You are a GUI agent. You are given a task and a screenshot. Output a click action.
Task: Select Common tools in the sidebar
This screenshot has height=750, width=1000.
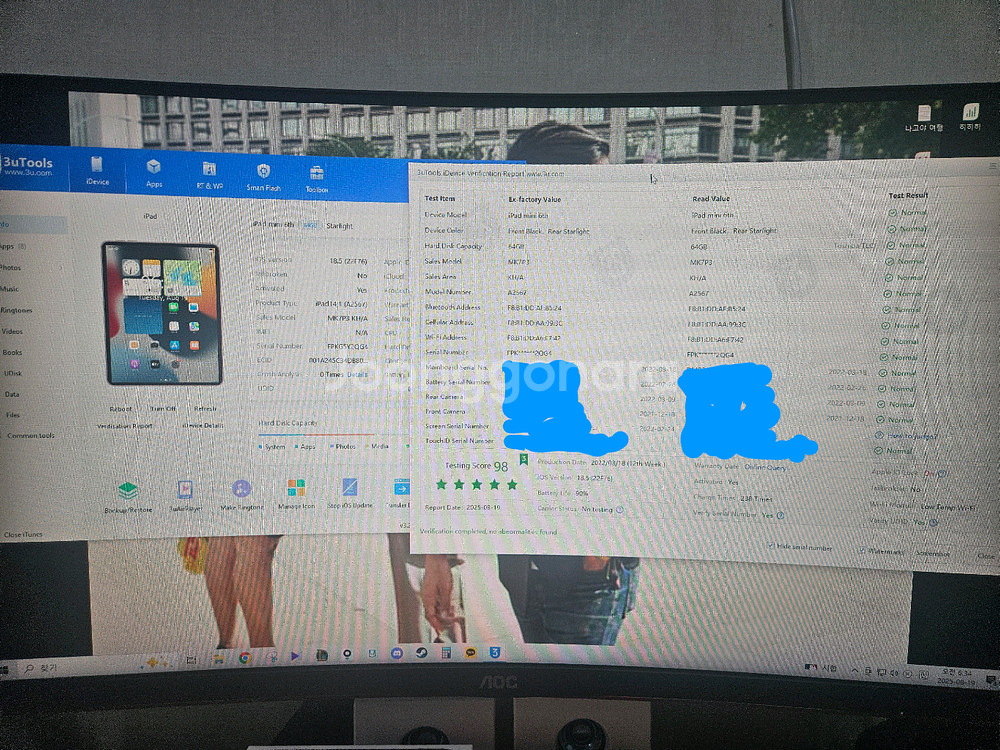tap(31, 436)
